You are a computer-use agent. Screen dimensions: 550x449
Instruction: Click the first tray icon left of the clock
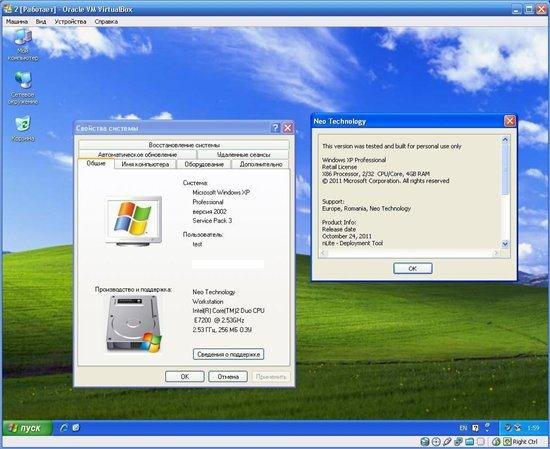[507, 428]
